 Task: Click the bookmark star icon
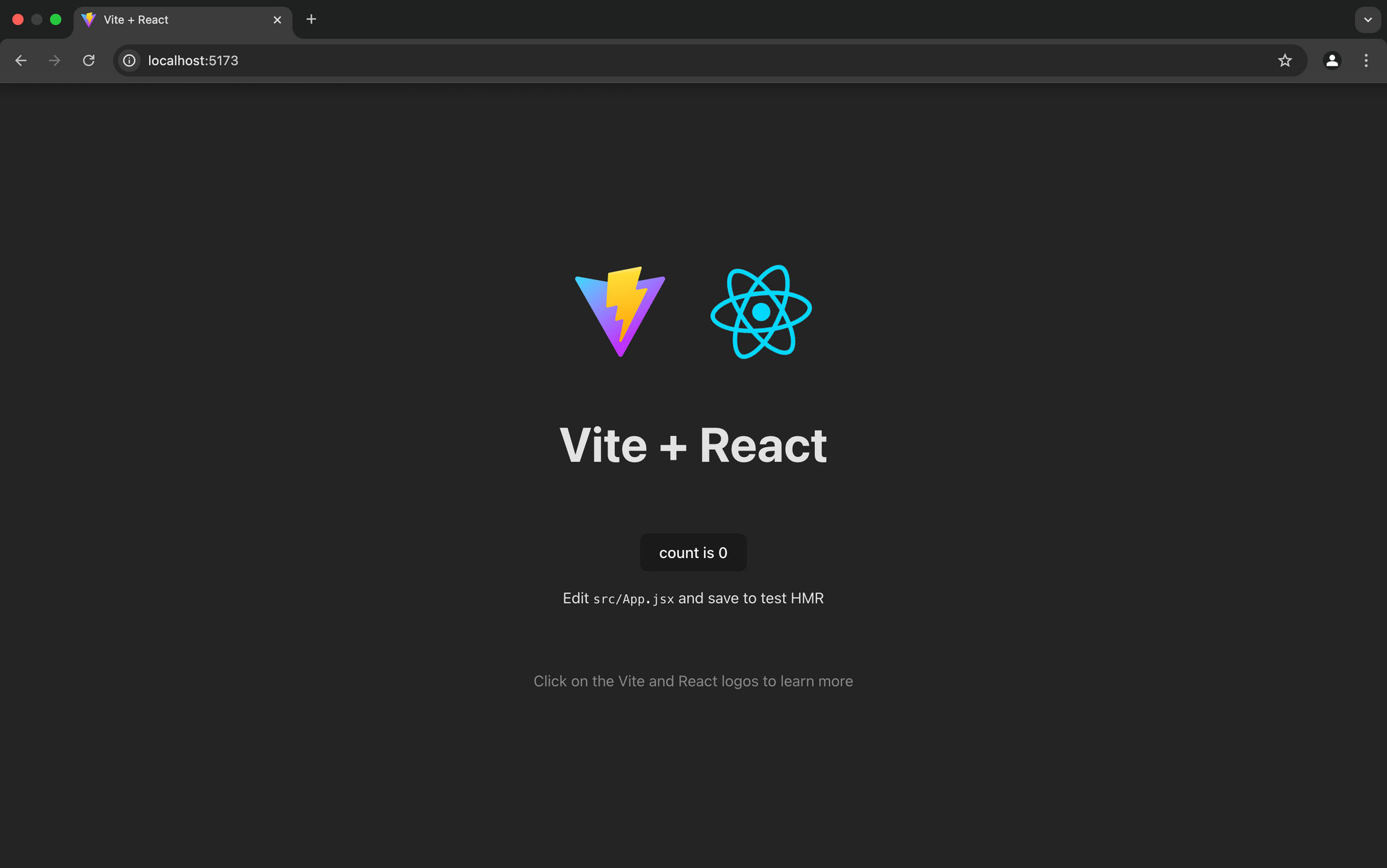pos(1285,60)
